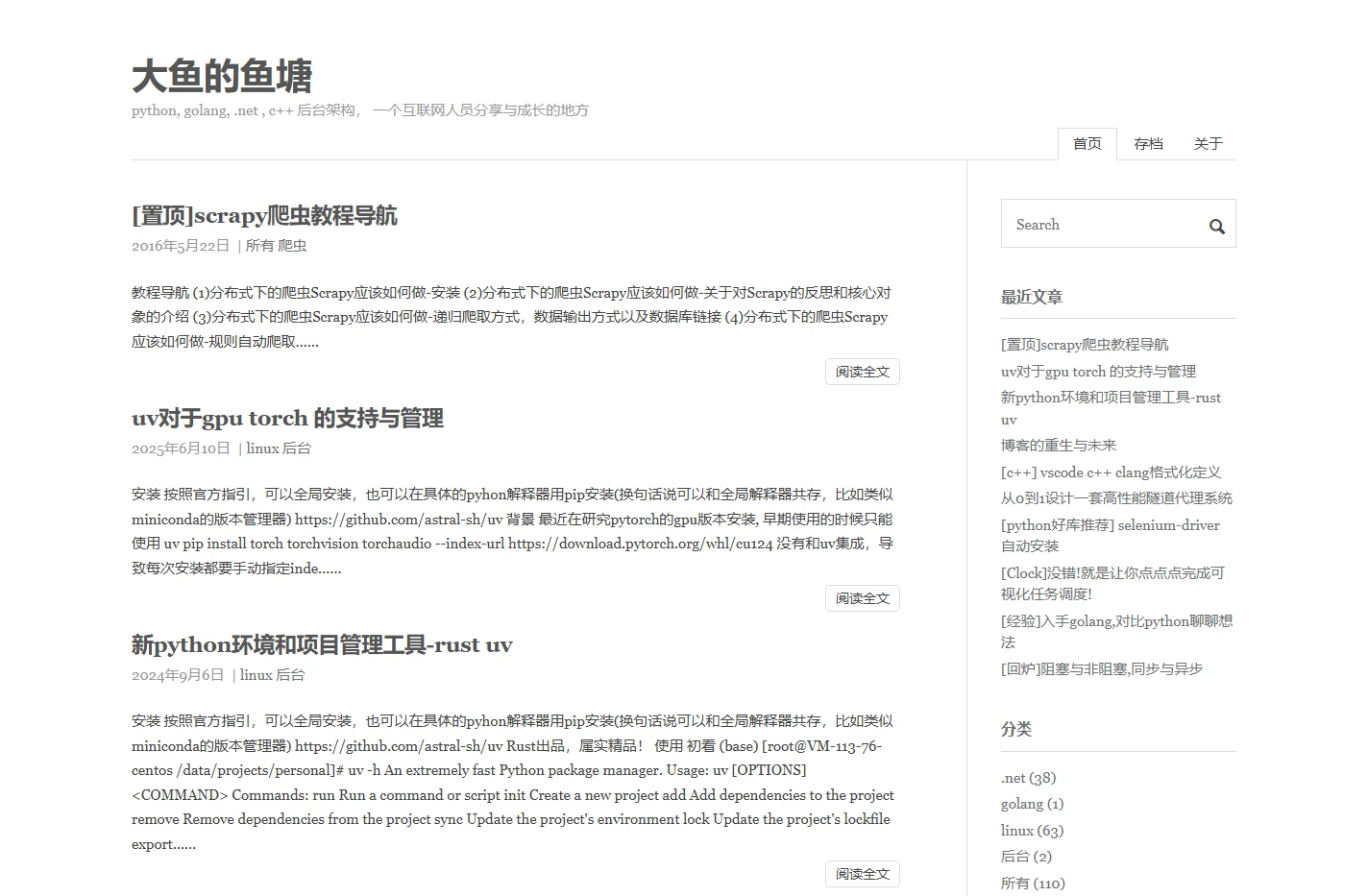Click 阅读全文 under the rust uv post
This screenshot has width=1368, height=896.
[x=862, y=874]
